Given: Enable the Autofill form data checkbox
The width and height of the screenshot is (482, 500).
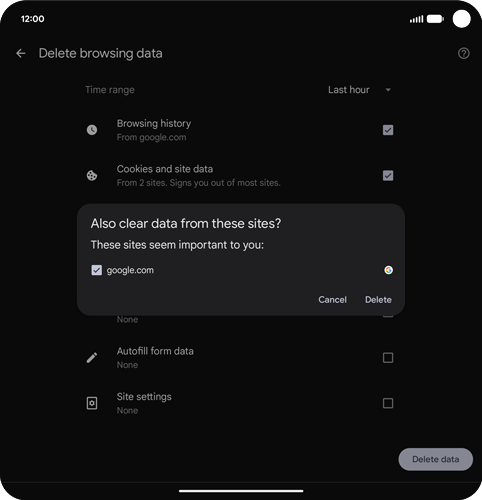Looking at the screenshot, I should pos(388,358).
